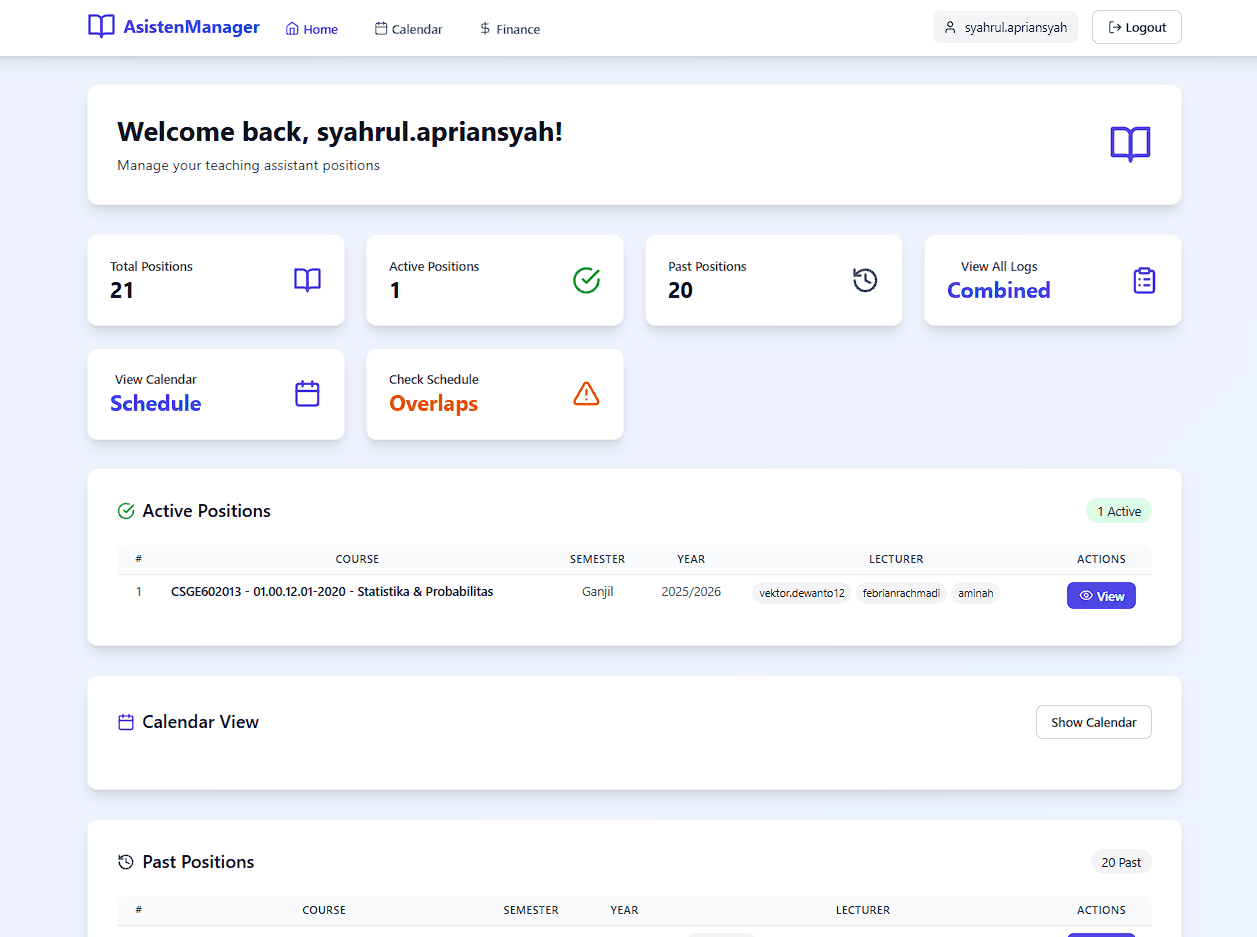Click the person icon in the user chip
Screen dimensions: 1257x937
click(x=950, y=27)
